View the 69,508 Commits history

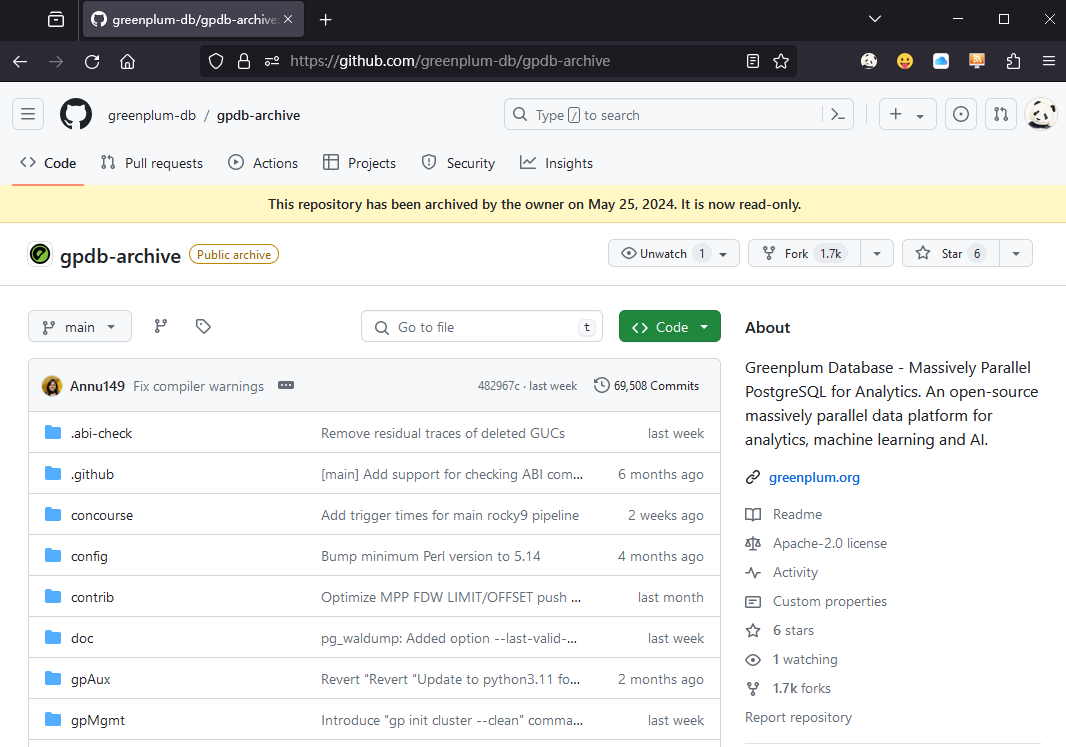(647, 385)
